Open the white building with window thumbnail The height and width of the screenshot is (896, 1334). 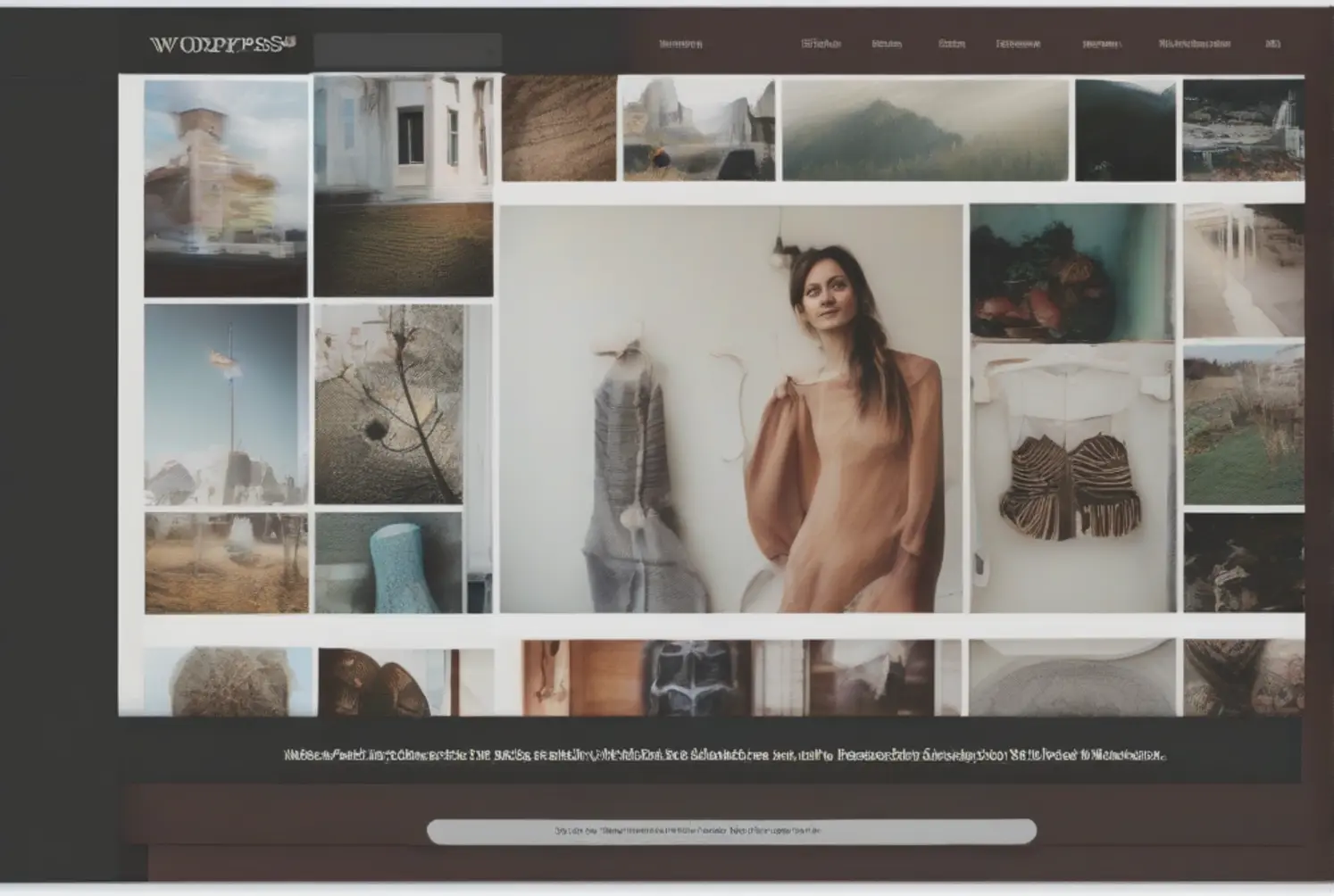coord(404,138)
